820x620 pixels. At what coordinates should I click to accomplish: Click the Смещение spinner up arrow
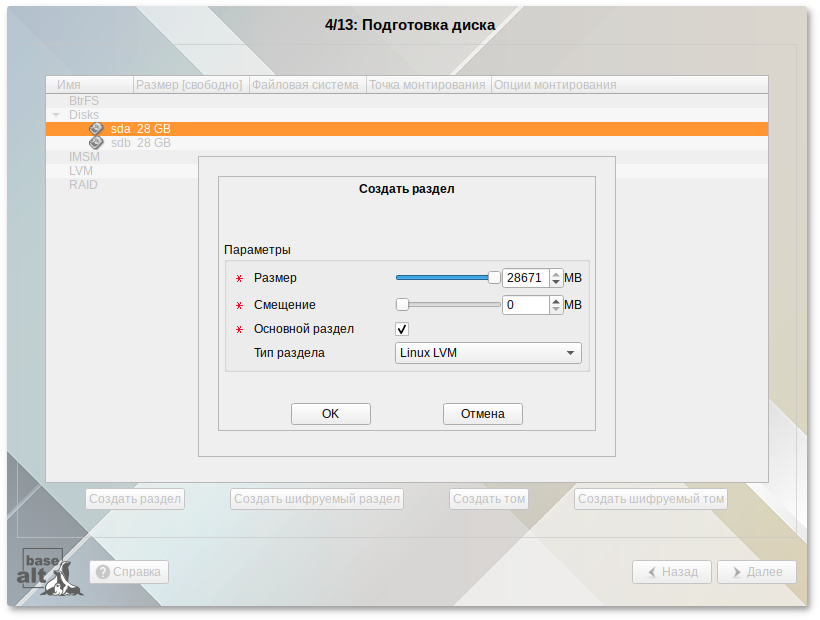click(x=556, y=300)
